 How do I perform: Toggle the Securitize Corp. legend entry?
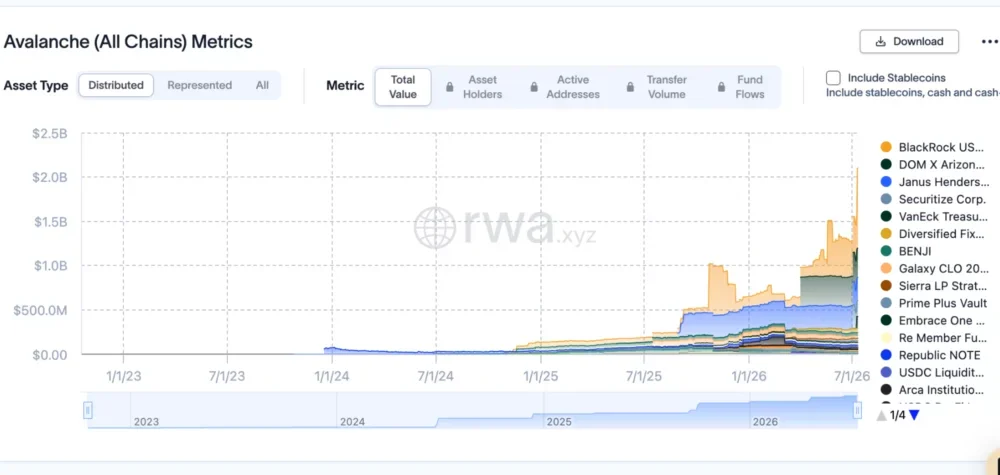[x=933, y=199]
